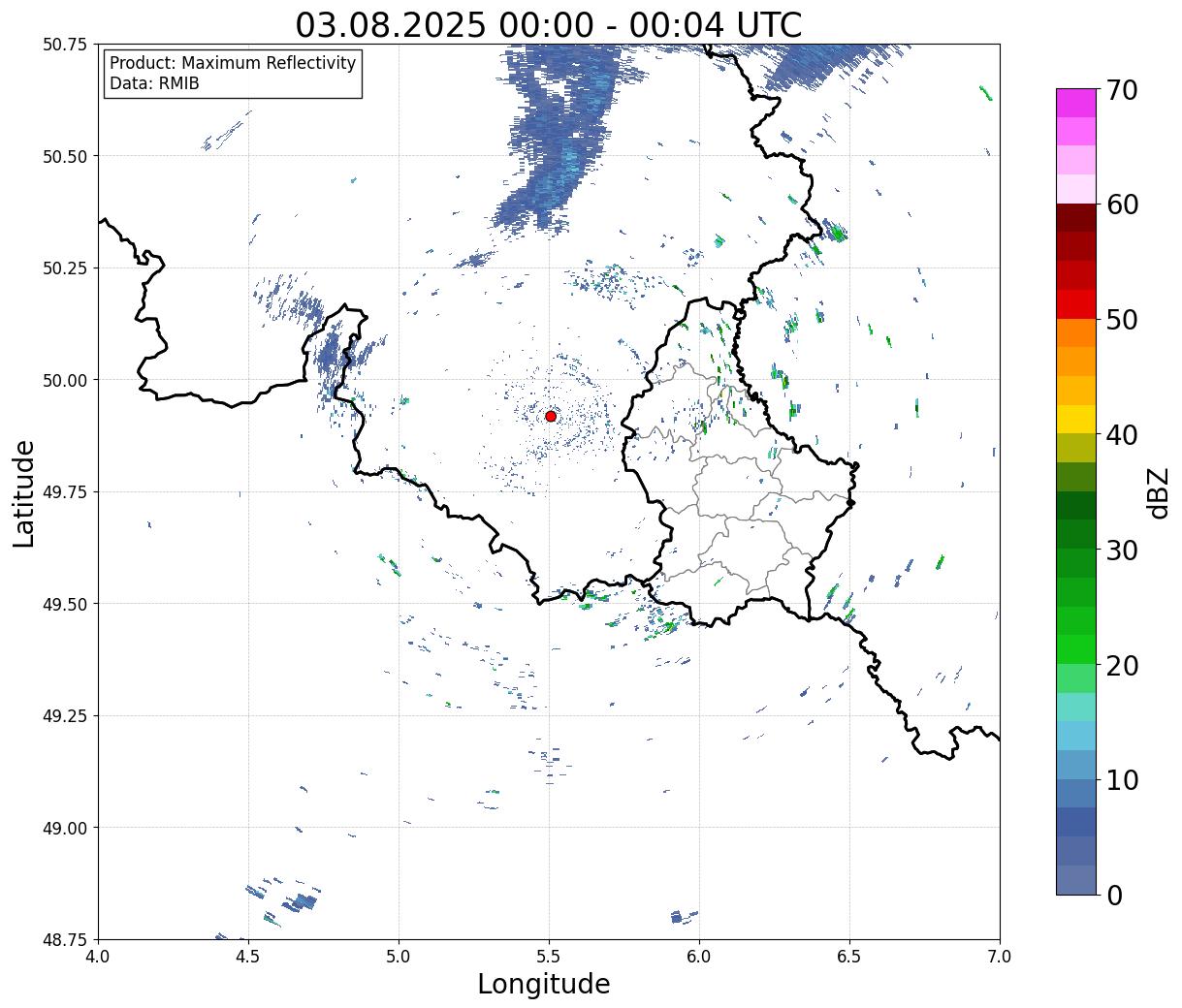
Task: Click colorbar tick label 40
Action: [x=1121, y=435]
